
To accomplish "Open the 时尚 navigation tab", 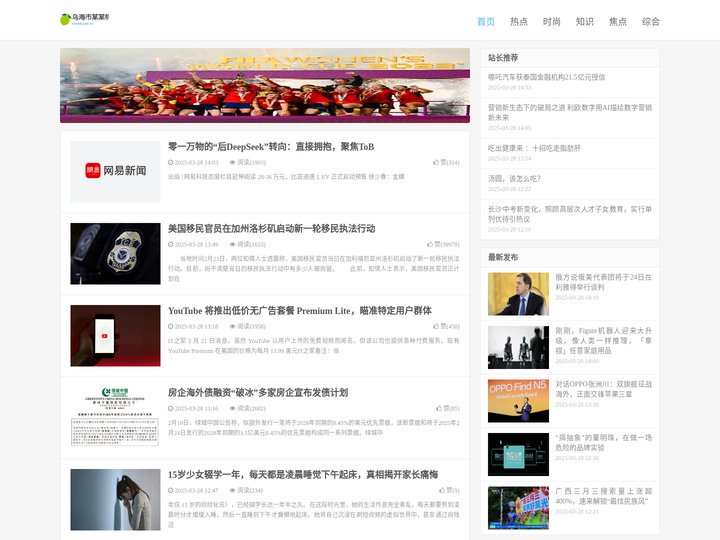I will (x=551, y=22).
